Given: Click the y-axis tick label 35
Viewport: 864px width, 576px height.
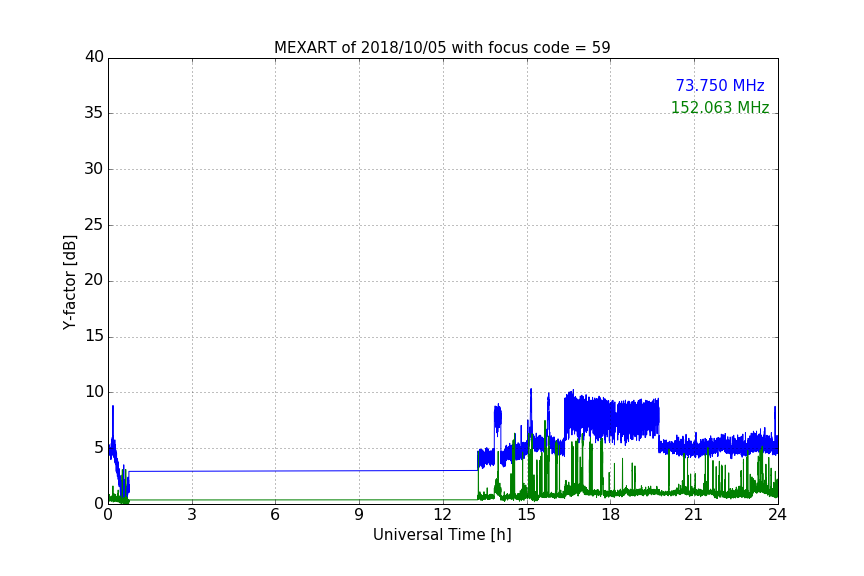Looking at the screenshot, I should pyautogui.click(x=94, y=113).
